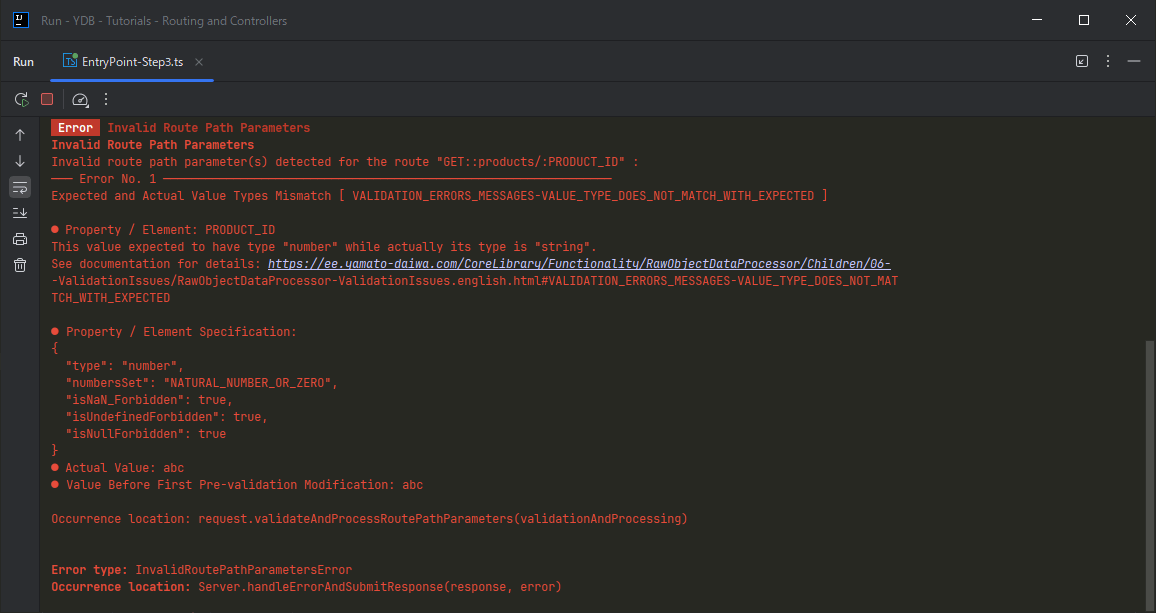Screen dimensions: 1156x613
Task: Click the dock window icon at top right
Action: 1082,61
